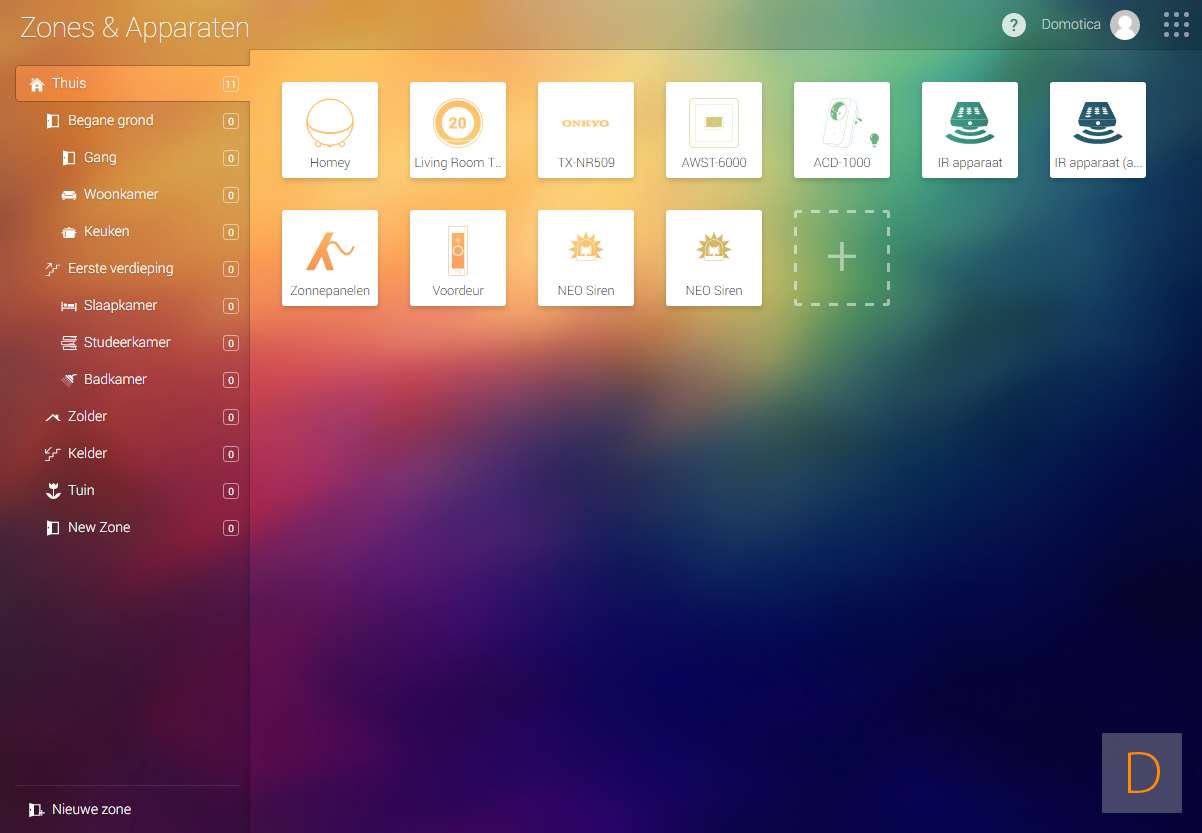Image resolution: width=1202 pixels, height=833 pixels.
Task: Click the Keuken cooking pot icon
Action: (x=69, y=232)
